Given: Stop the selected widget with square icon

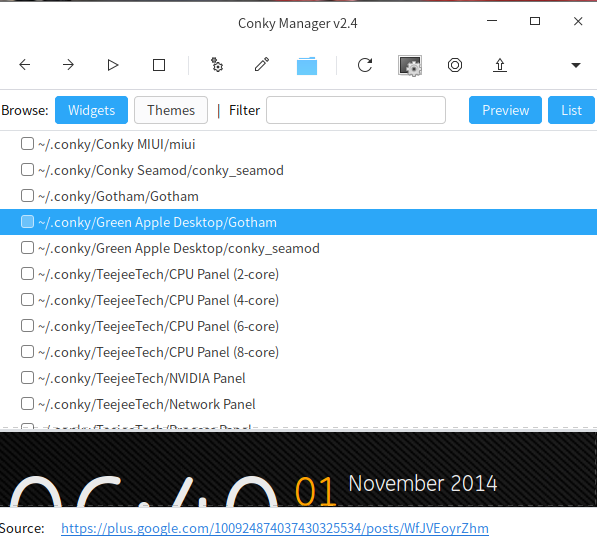Looking at the screenshot, I should pos(159,65).
